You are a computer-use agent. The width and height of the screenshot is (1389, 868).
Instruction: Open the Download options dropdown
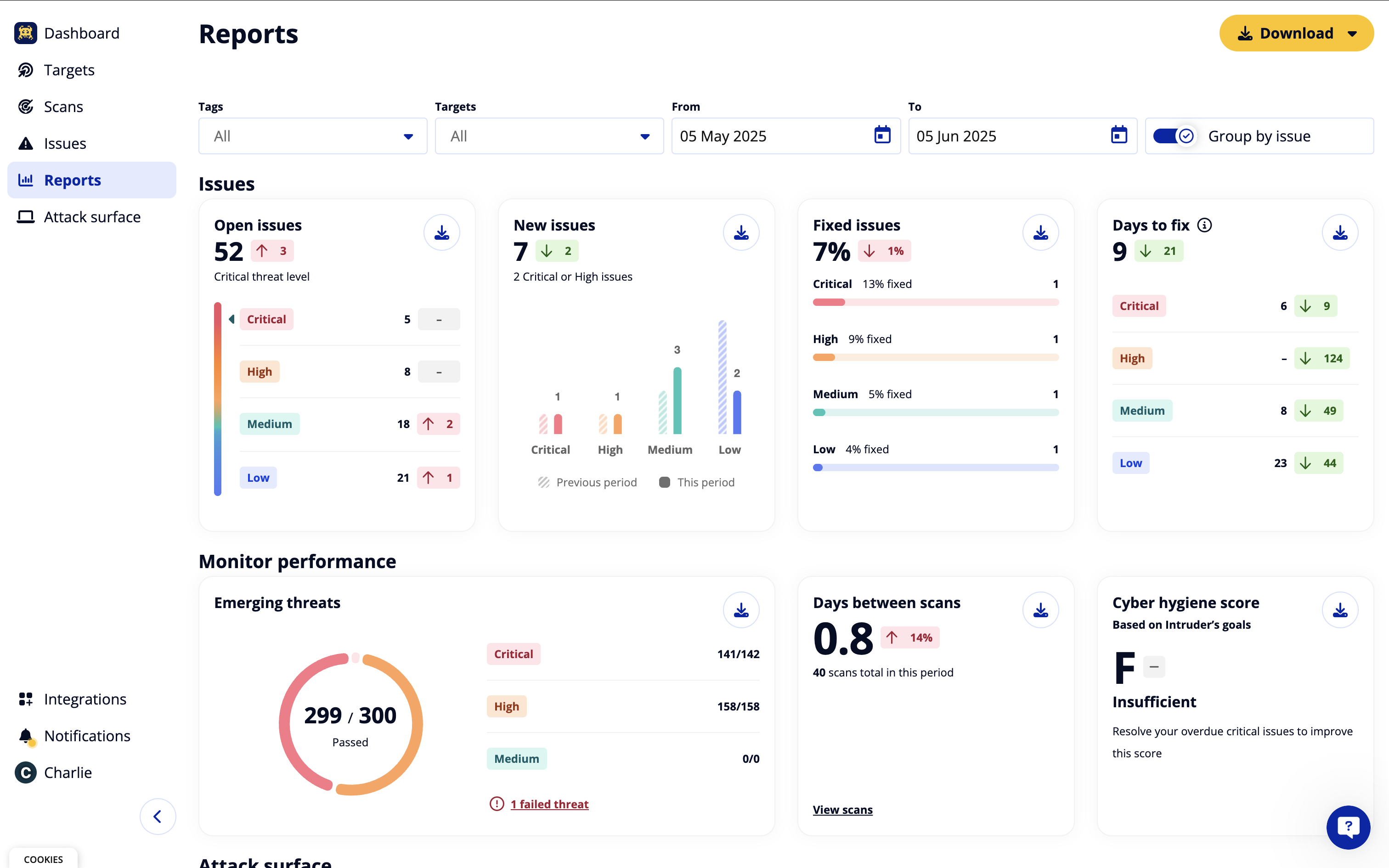1352,33
